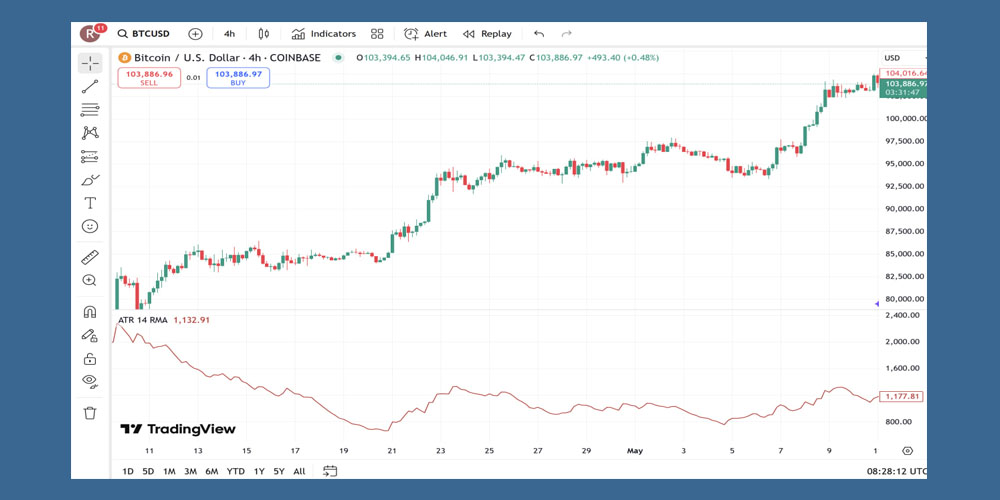Click the SELL price button

149,78
